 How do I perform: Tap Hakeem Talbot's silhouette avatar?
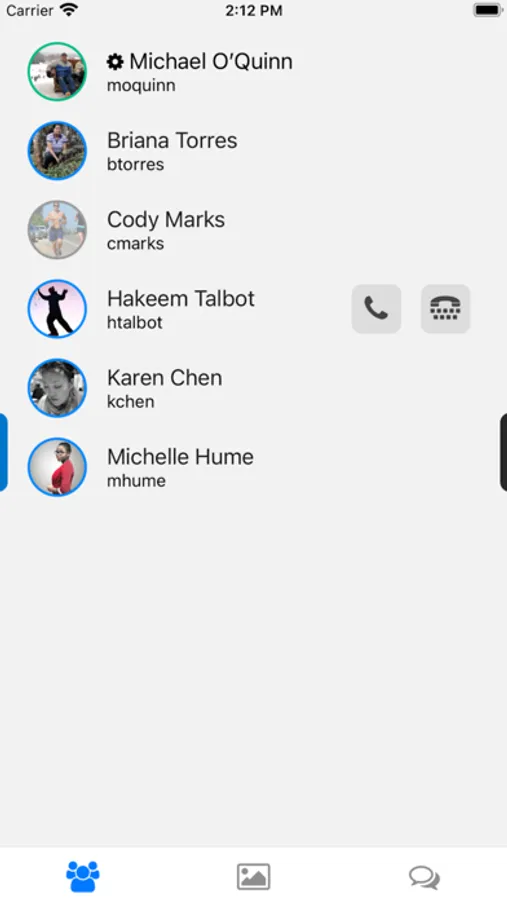57,309
